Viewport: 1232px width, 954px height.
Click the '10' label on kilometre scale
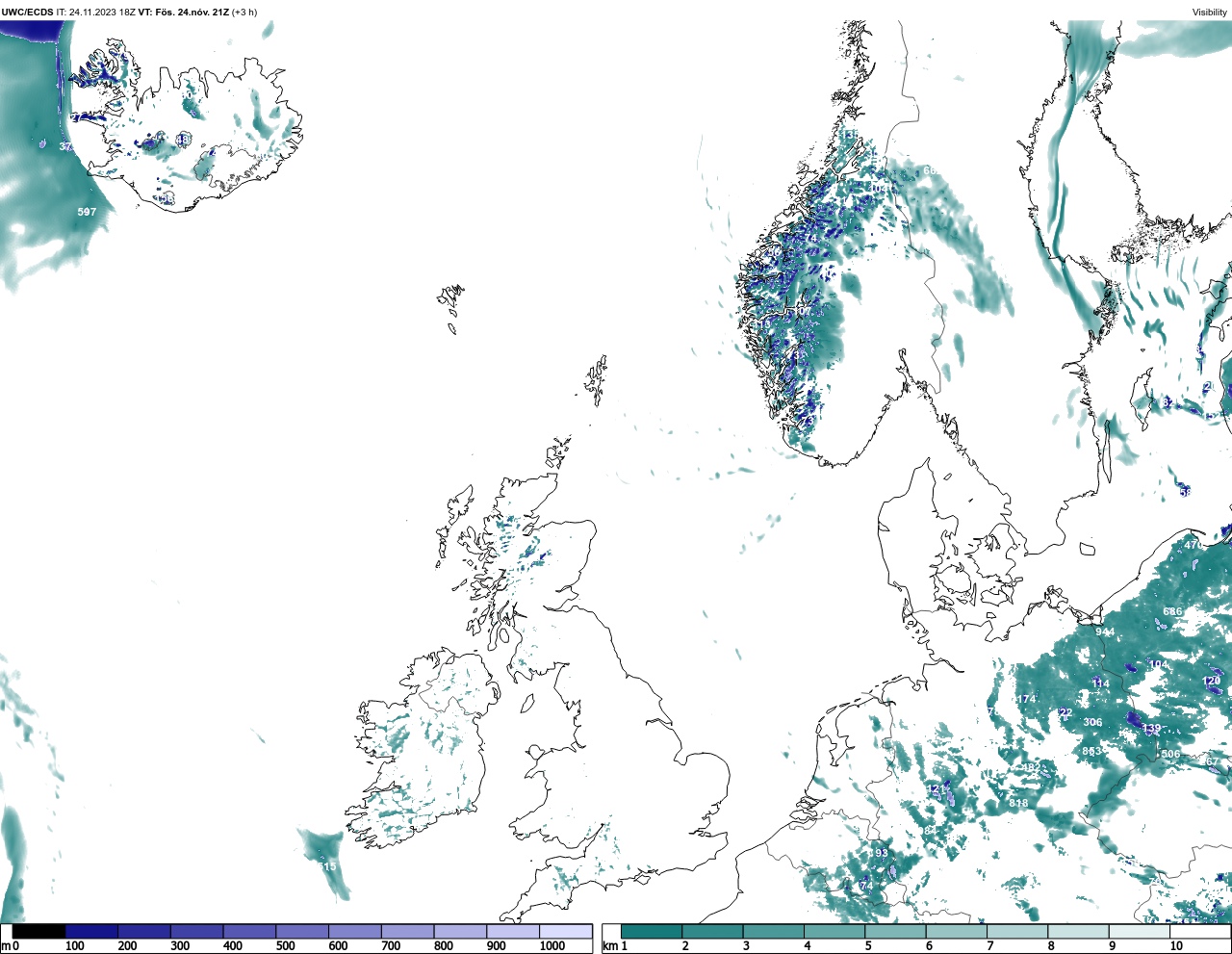pyautogui.click(x=1176, y=946)
